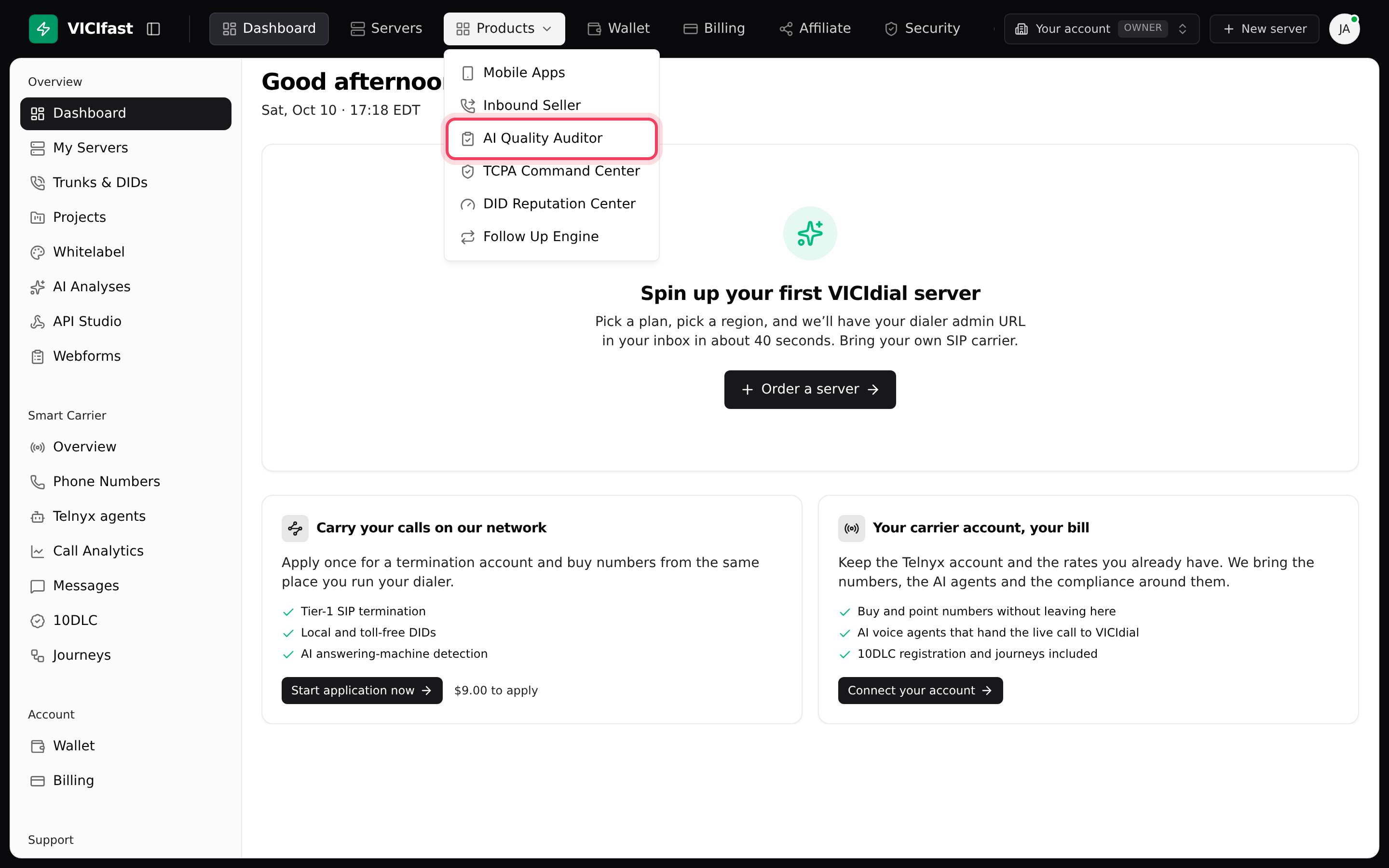
Task: Click the Webforms clipboard icon
Action: 37,356
